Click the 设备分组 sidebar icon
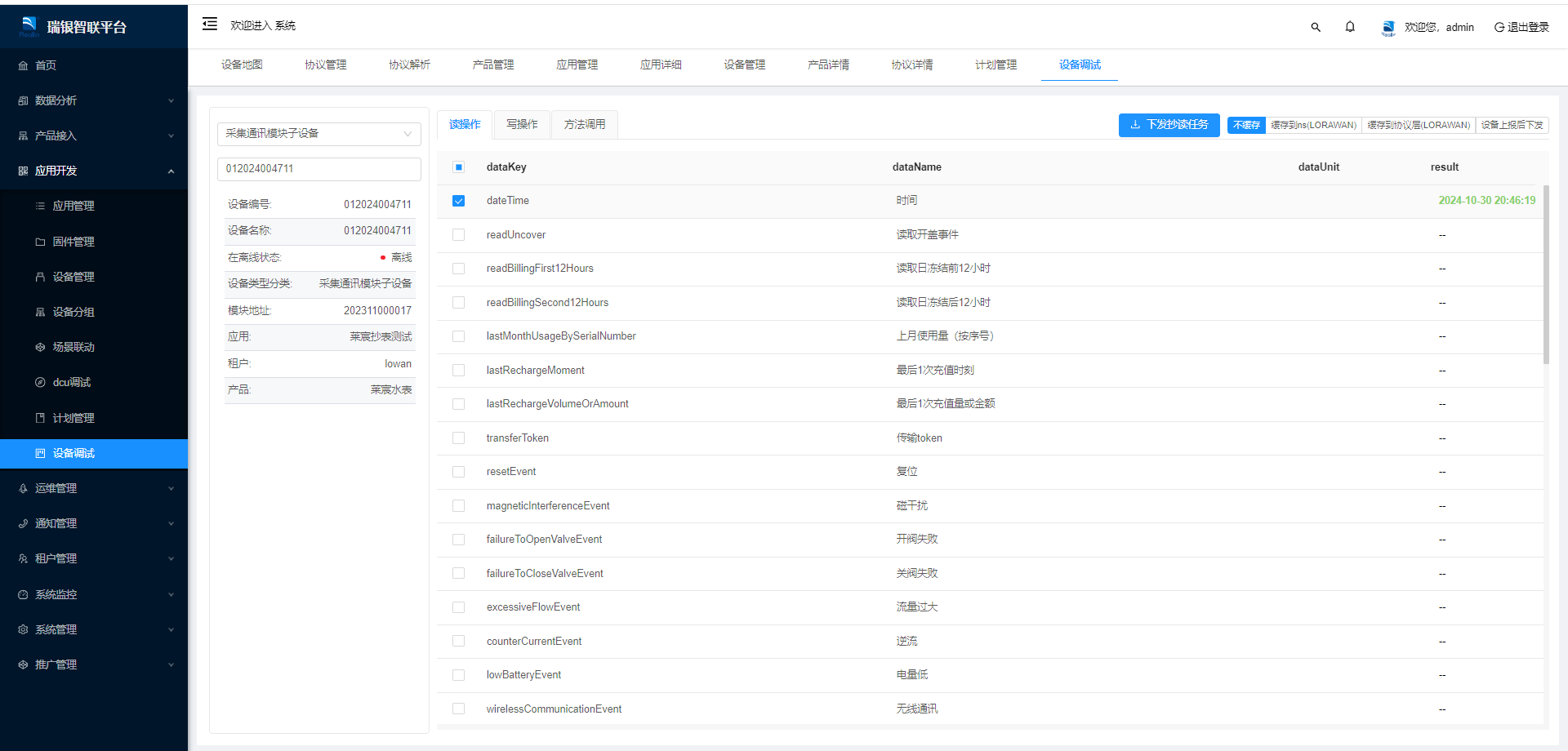The height and width of the screenshot is (751, 1568). pyautogui.click(x=40, y=312)
